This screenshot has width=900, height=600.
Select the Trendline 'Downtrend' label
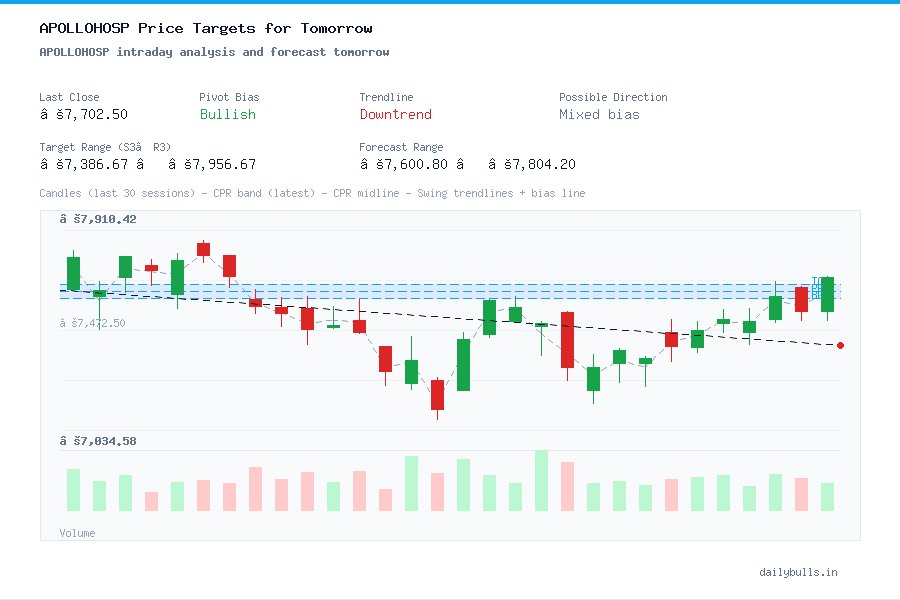[x=396, y=115]
